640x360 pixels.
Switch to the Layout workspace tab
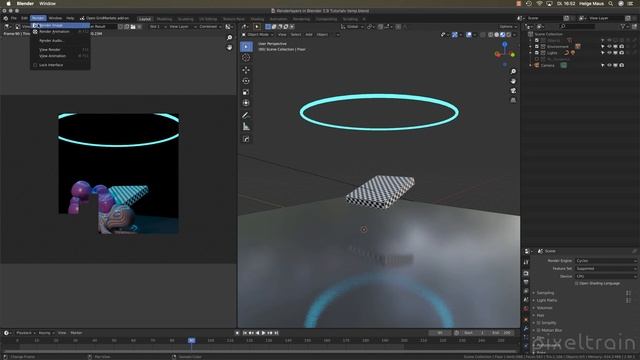144,19
